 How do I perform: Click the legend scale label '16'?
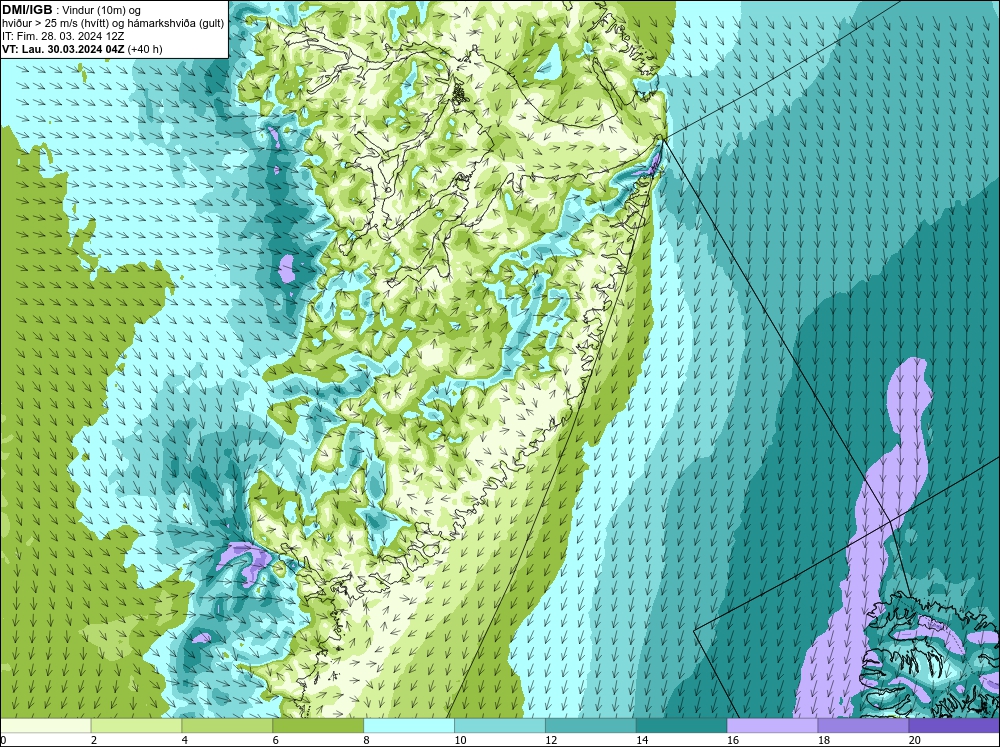click(733, 740)
